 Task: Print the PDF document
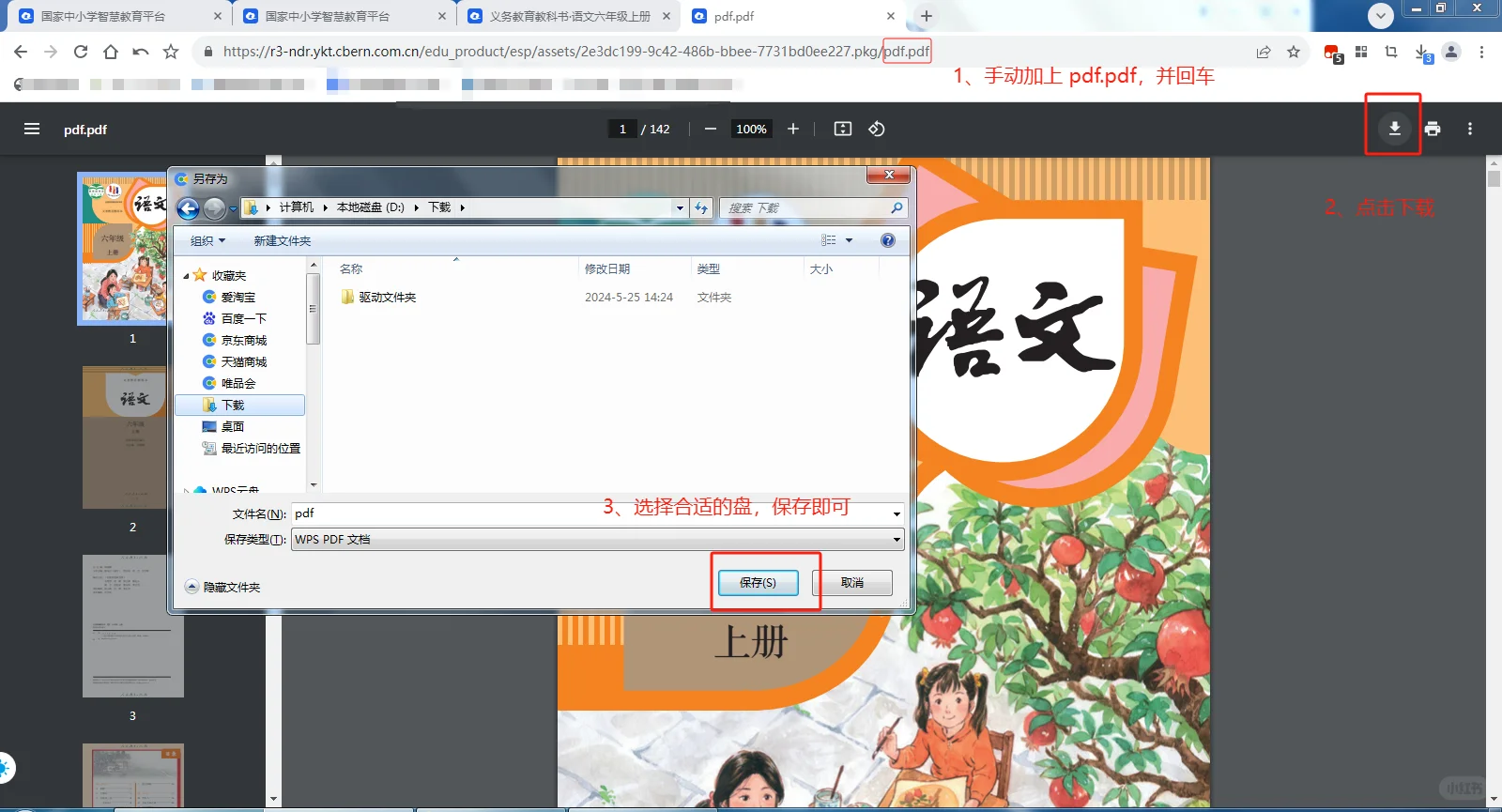click(x=1433, y=129)
